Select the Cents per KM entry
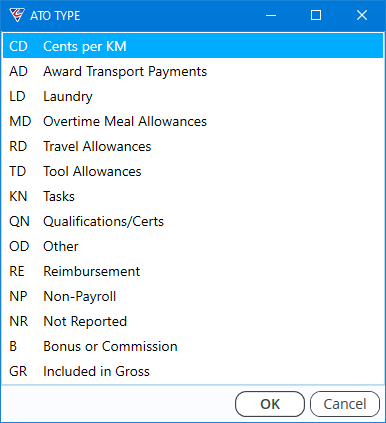The width and height of the screenshot is (386, 423). 193,46
